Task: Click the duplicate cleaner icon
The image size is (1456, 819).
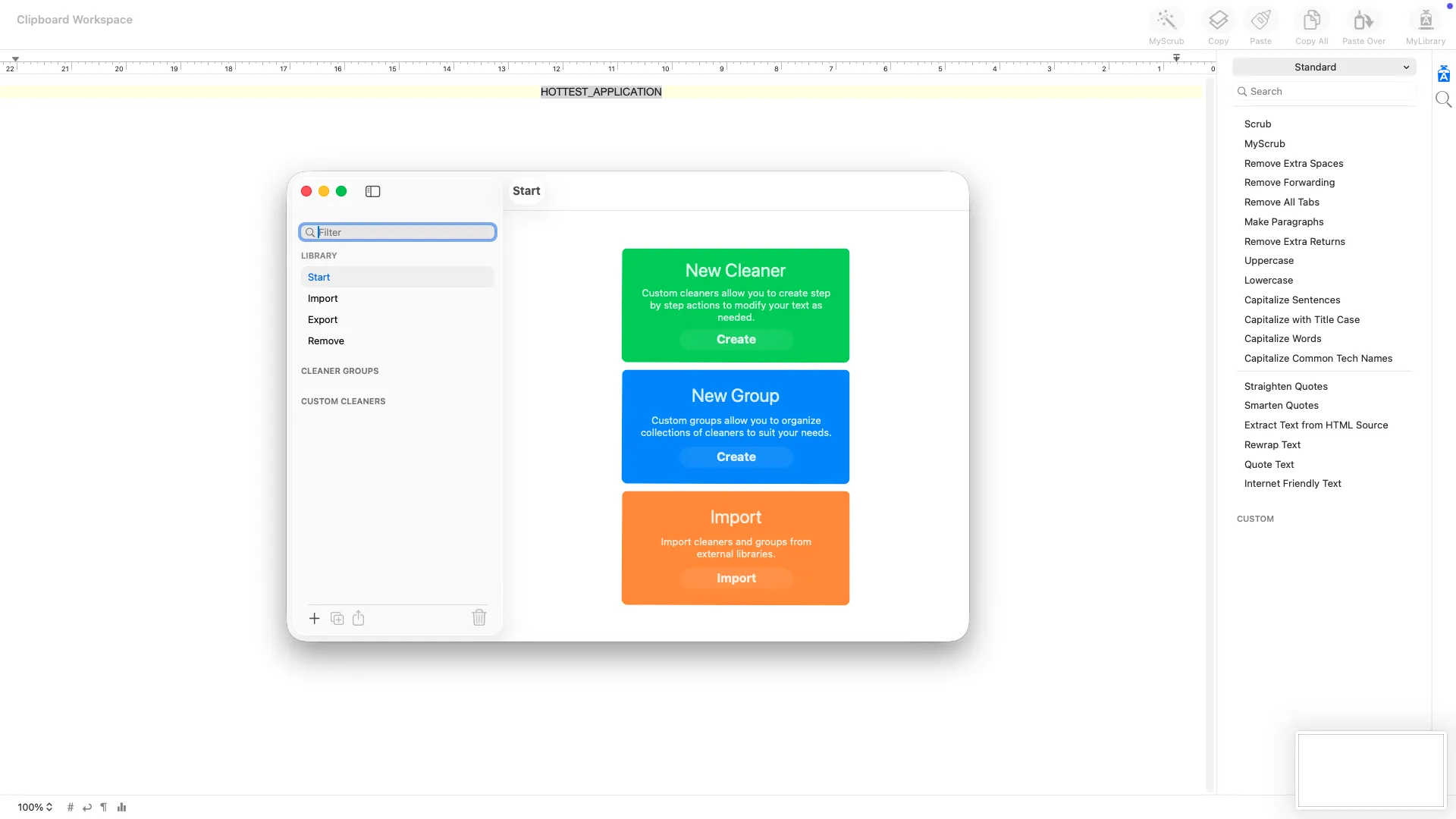Action: click(337, 619)
